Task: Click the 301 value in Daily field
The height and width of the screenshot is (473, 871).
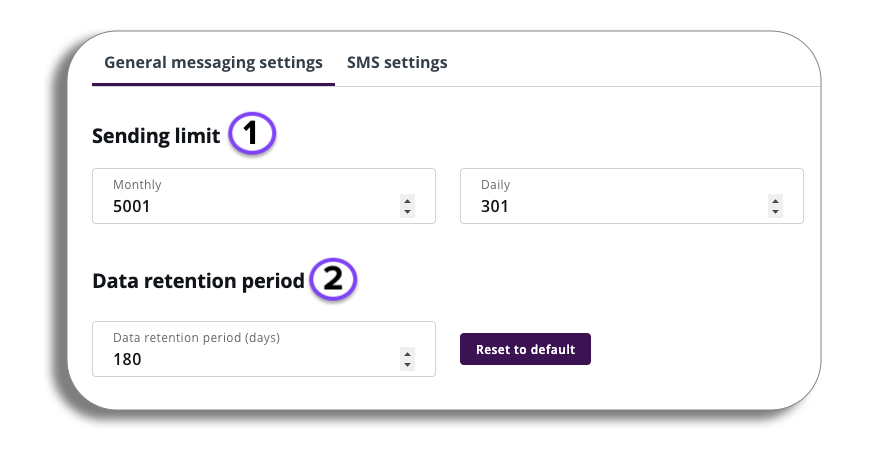Action: 495,207
